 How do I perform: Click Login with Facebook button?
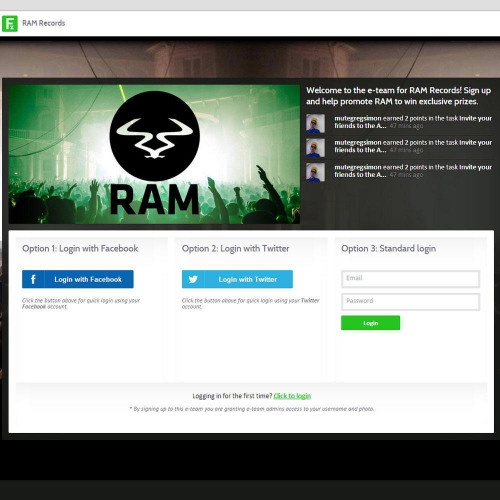(x=78, y=279)
